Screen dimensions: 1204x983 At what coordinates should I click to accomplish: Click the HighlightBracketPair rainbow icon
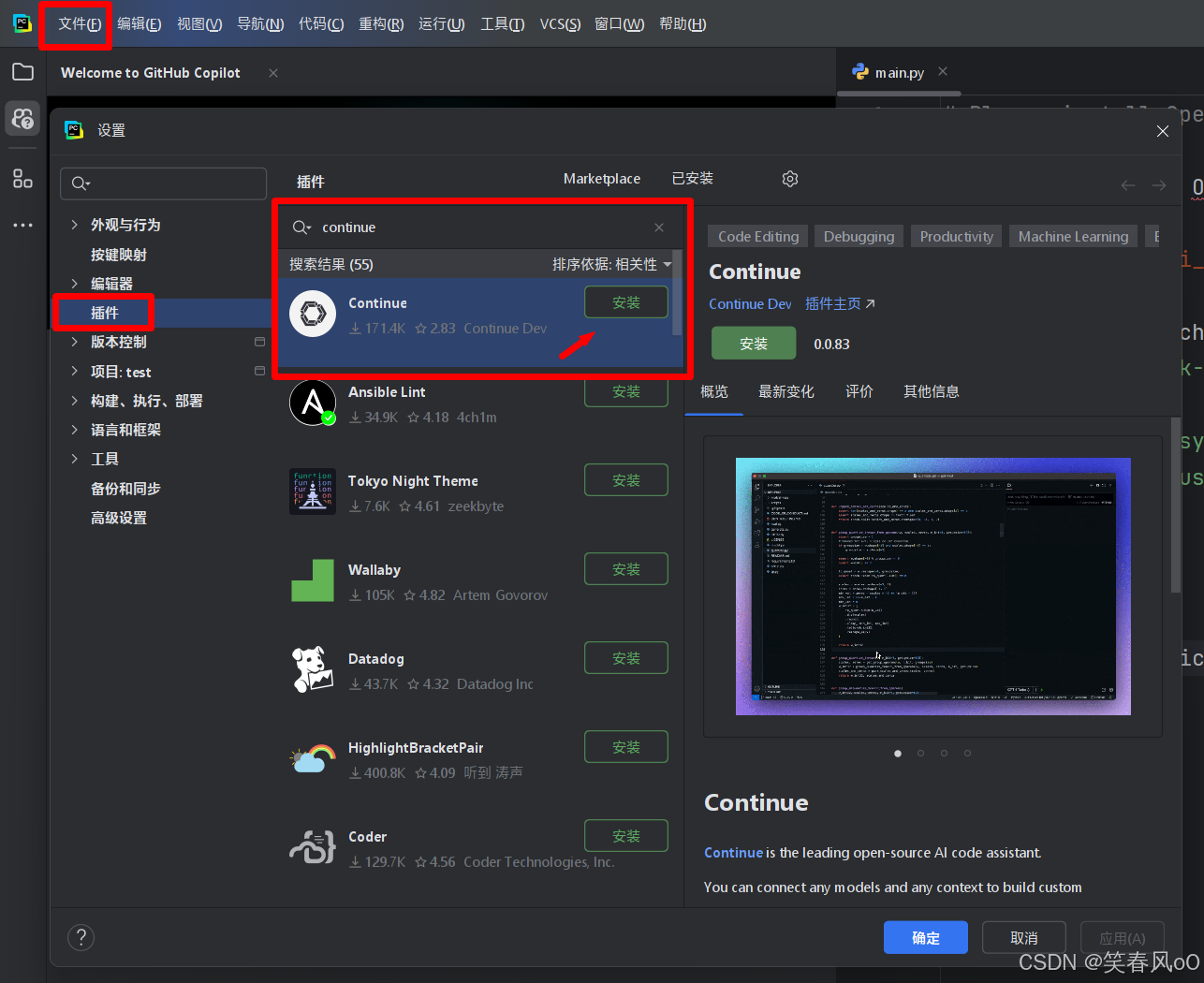pos(313,758)
